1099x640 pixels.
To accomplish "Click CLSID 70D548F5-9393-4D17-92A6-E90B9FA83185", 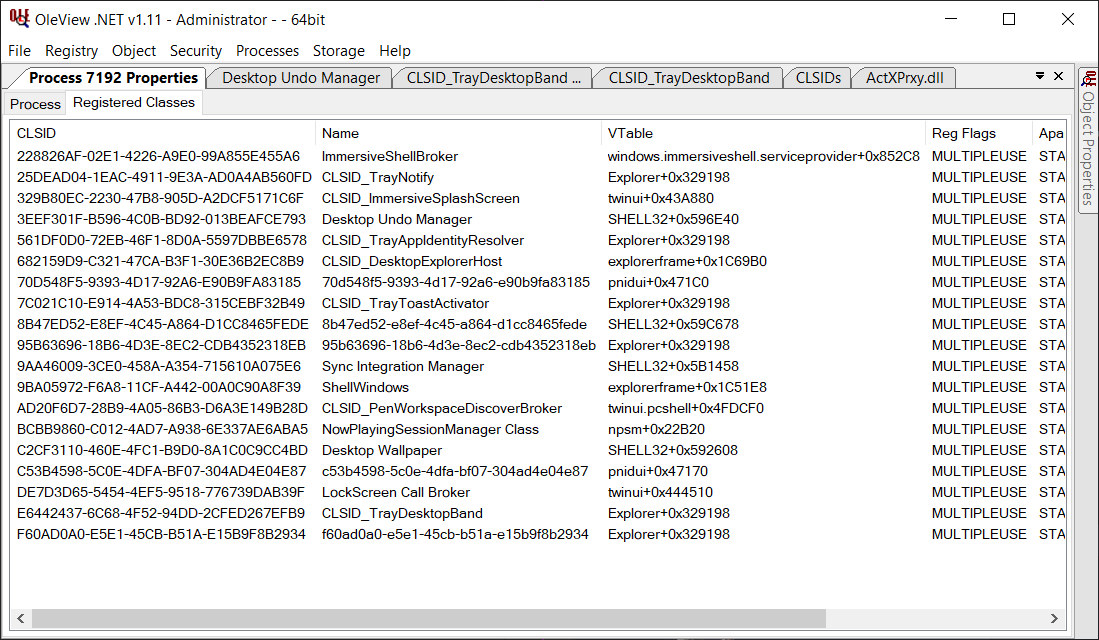I will click(x=159, y=282).
